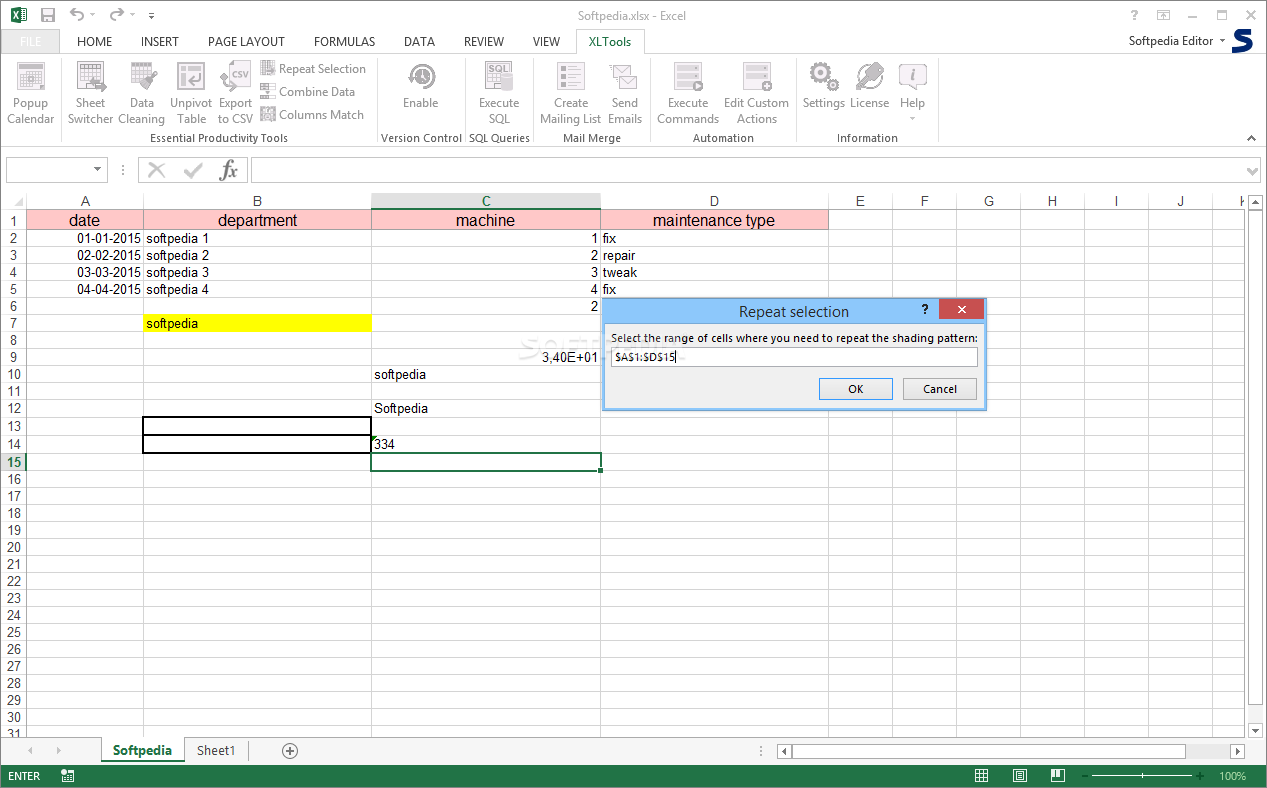Switch to Page Break Preview in status bar
Viewport: 1267px width, 788px height.
coord(1056,776)
